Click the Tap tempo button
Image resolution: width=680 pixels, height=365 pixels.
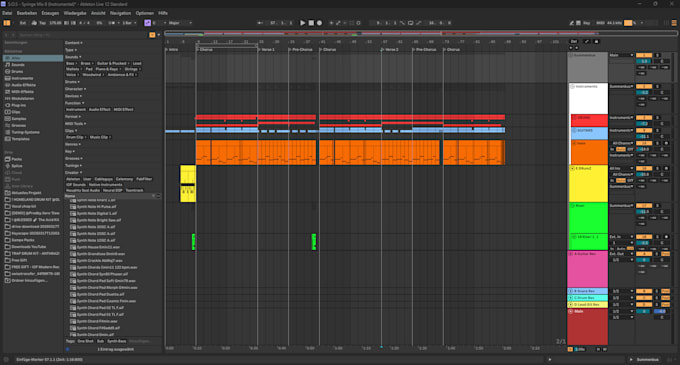click(x=42, y=23)
